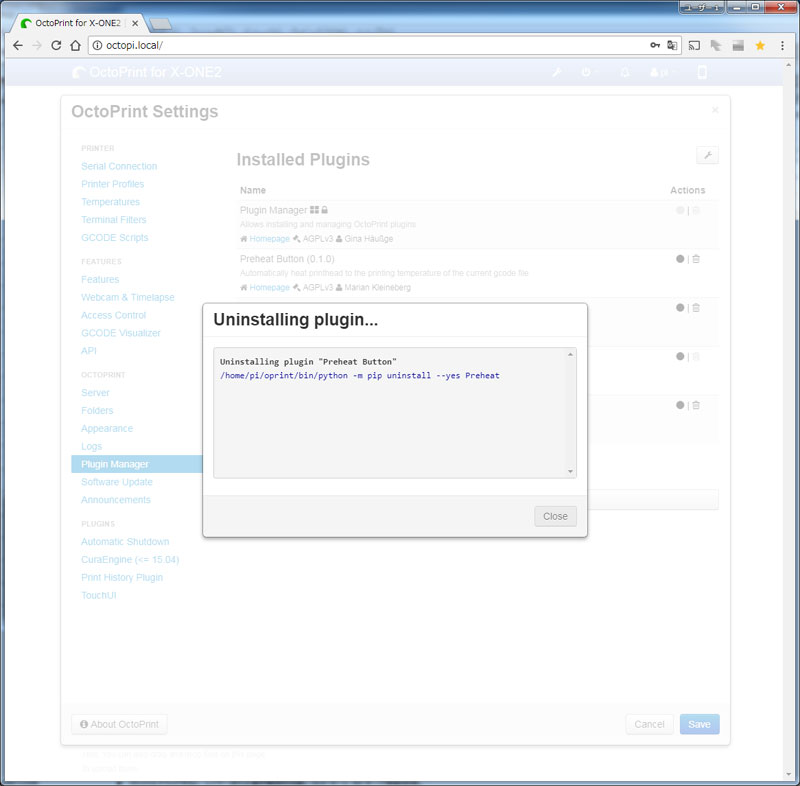This screenshot has width=800, height=786.
Task: Open Features settings section
Action: pos(100,280)
